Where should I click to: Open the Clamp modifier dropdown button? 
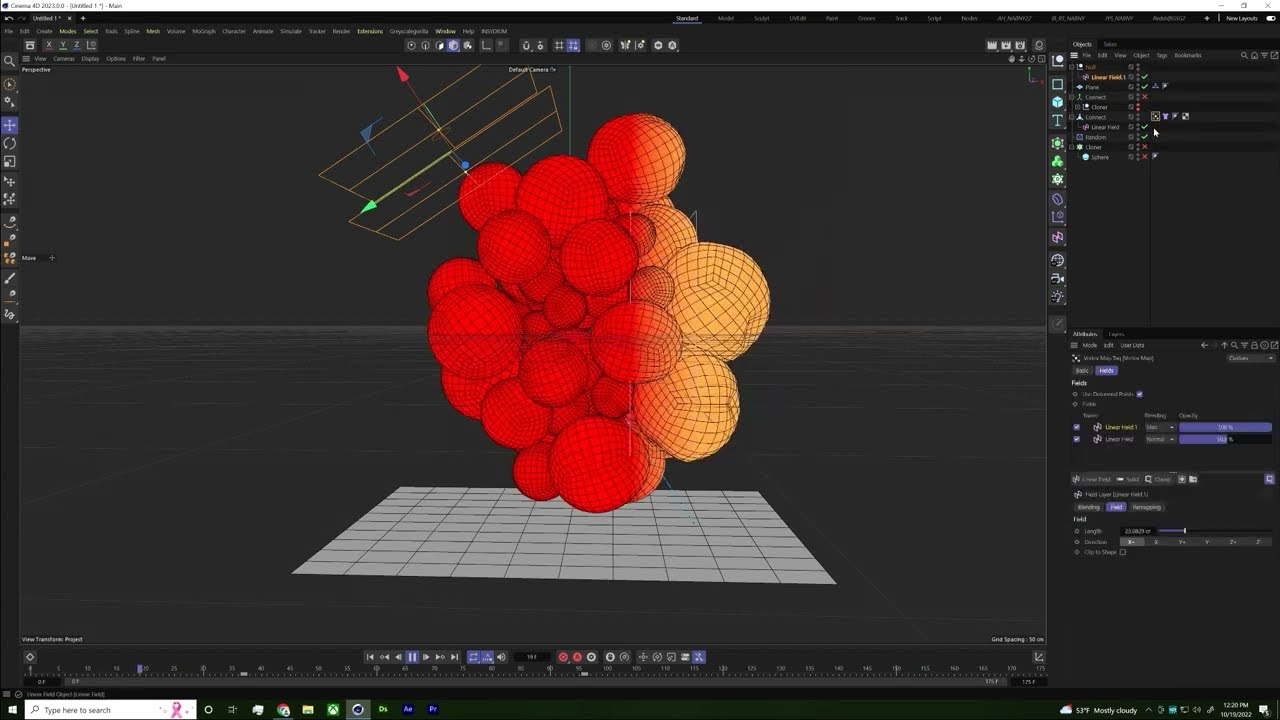(x=1158, y=479)
